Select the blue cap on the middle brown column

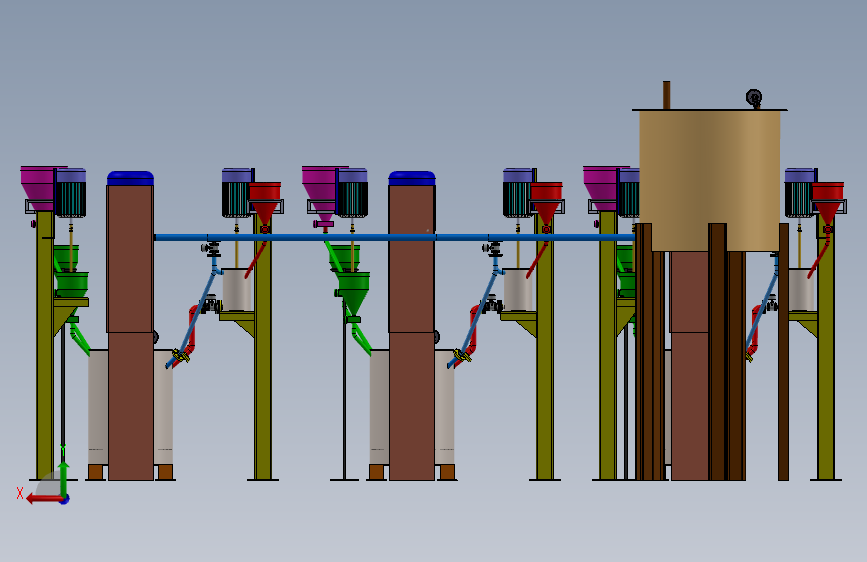point(412,178)
